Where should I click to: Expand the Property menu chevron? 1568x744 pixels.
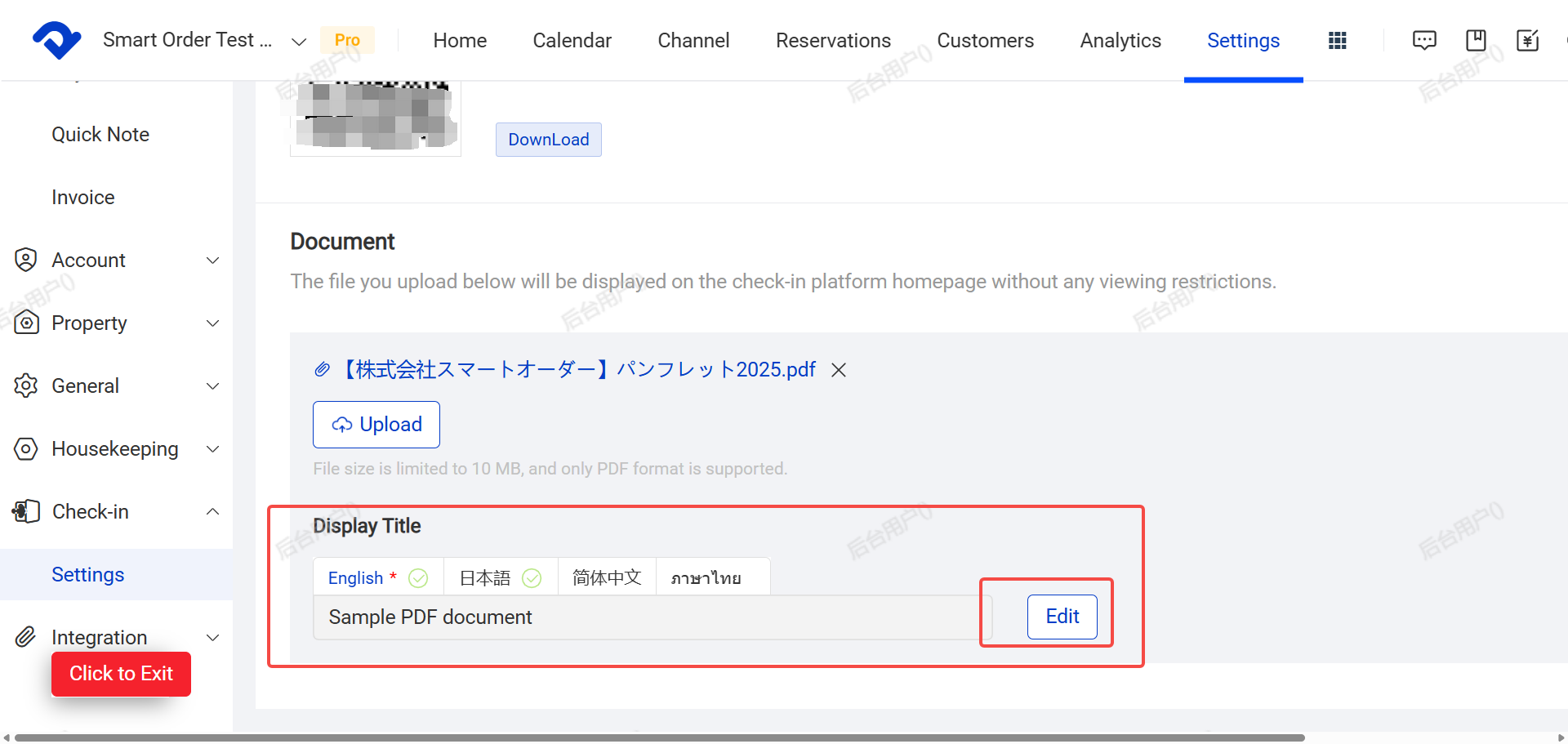pyautogui.click(x=213, y=323)
